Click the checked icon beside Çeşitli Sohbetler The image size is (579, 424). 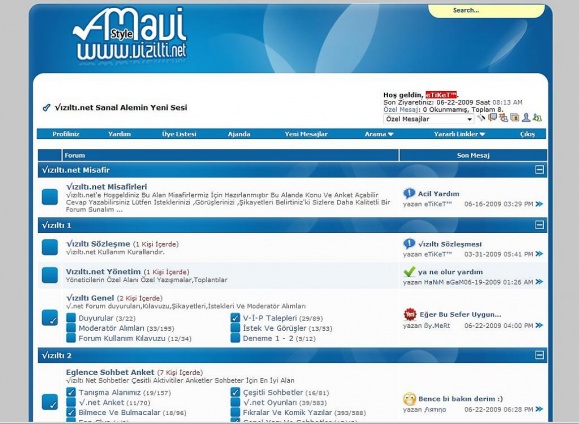coord(235,392)
